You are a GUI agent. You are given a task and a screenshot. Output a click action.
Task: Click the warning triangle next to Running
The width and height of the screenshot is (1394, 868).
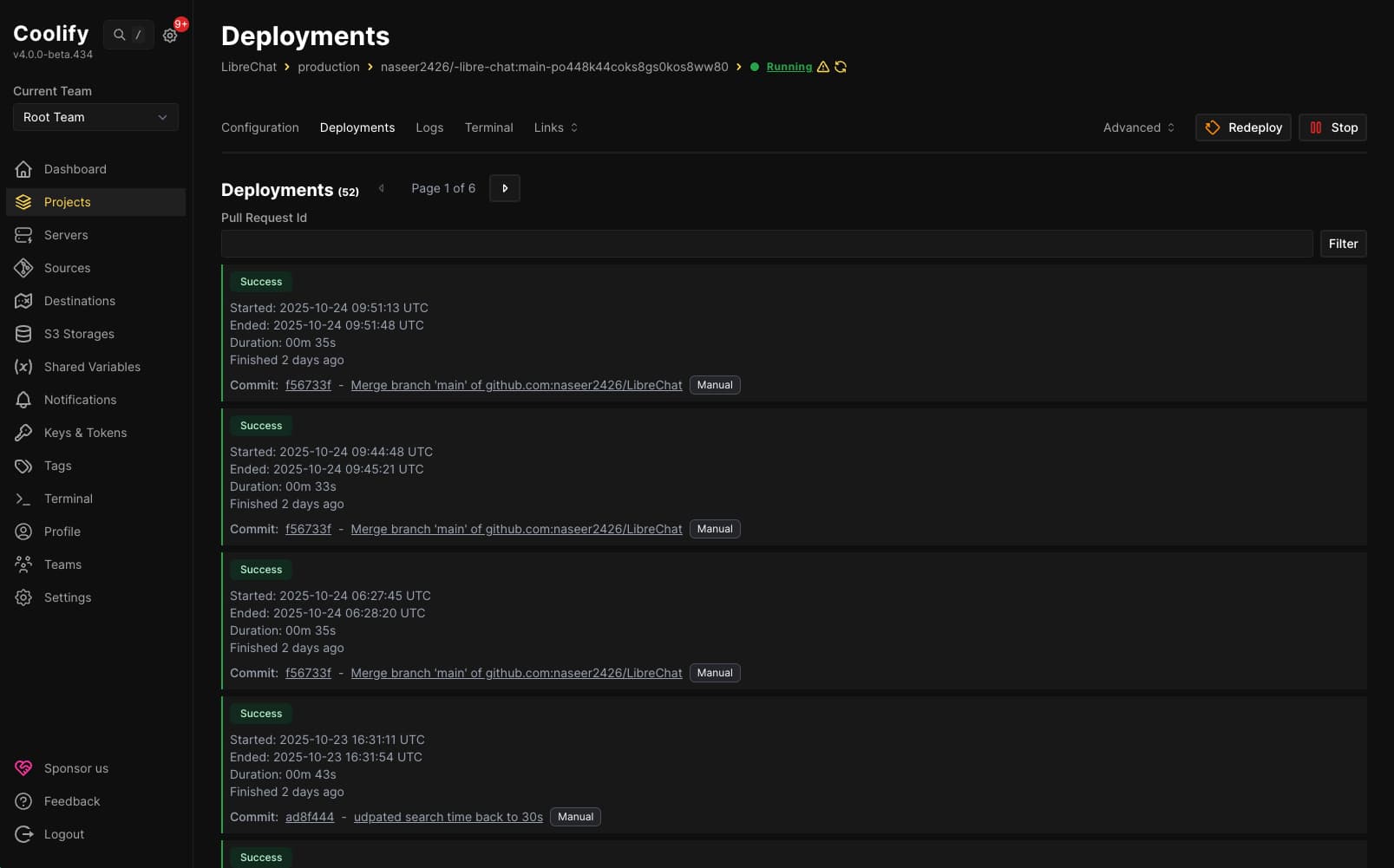[x=823, y=67]
